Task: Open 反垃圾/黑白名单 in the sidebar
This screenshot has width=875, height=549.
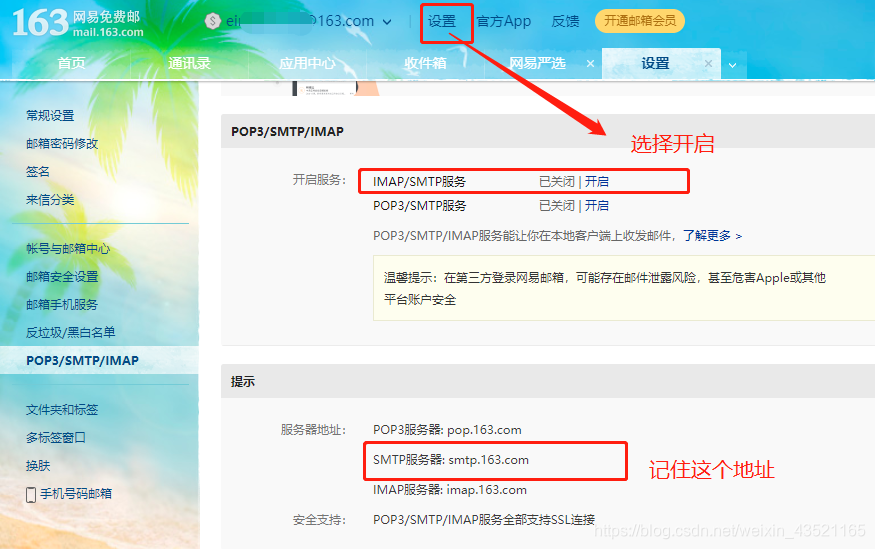Action: 70,332
